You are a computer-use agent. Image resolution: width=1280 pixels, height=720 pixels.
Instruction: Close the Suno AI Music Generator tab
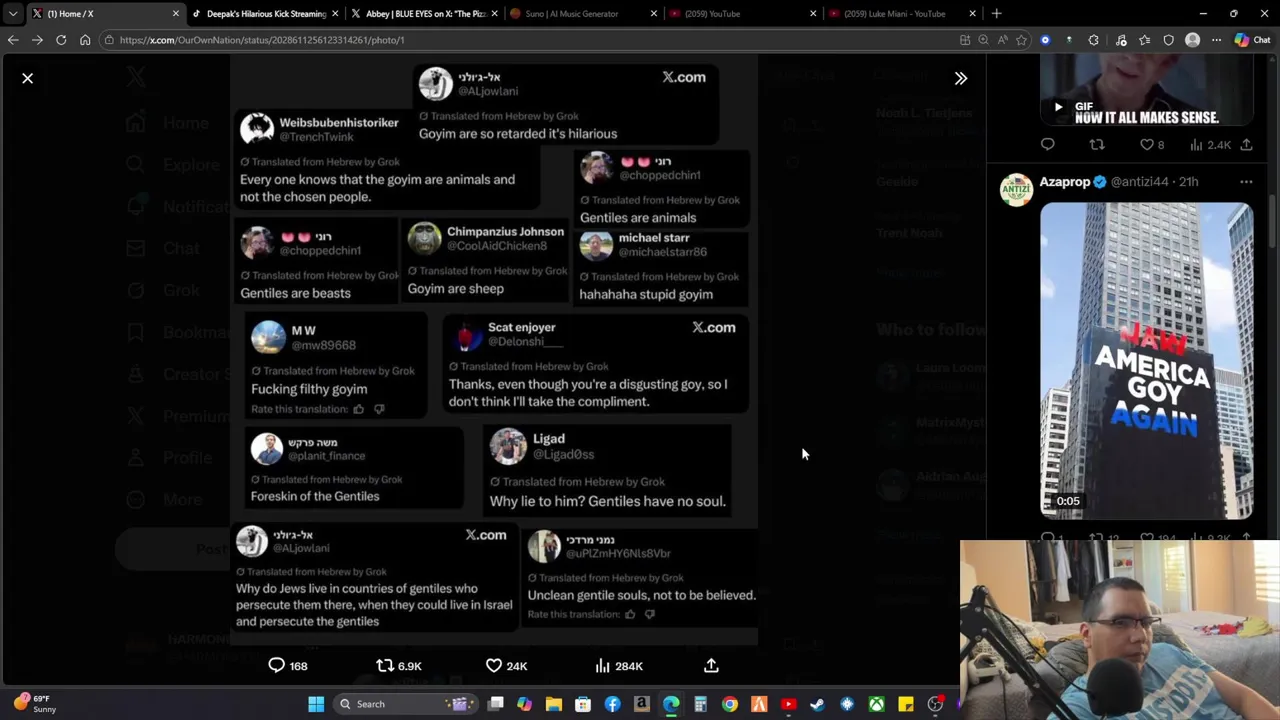(x=654, y=14)
